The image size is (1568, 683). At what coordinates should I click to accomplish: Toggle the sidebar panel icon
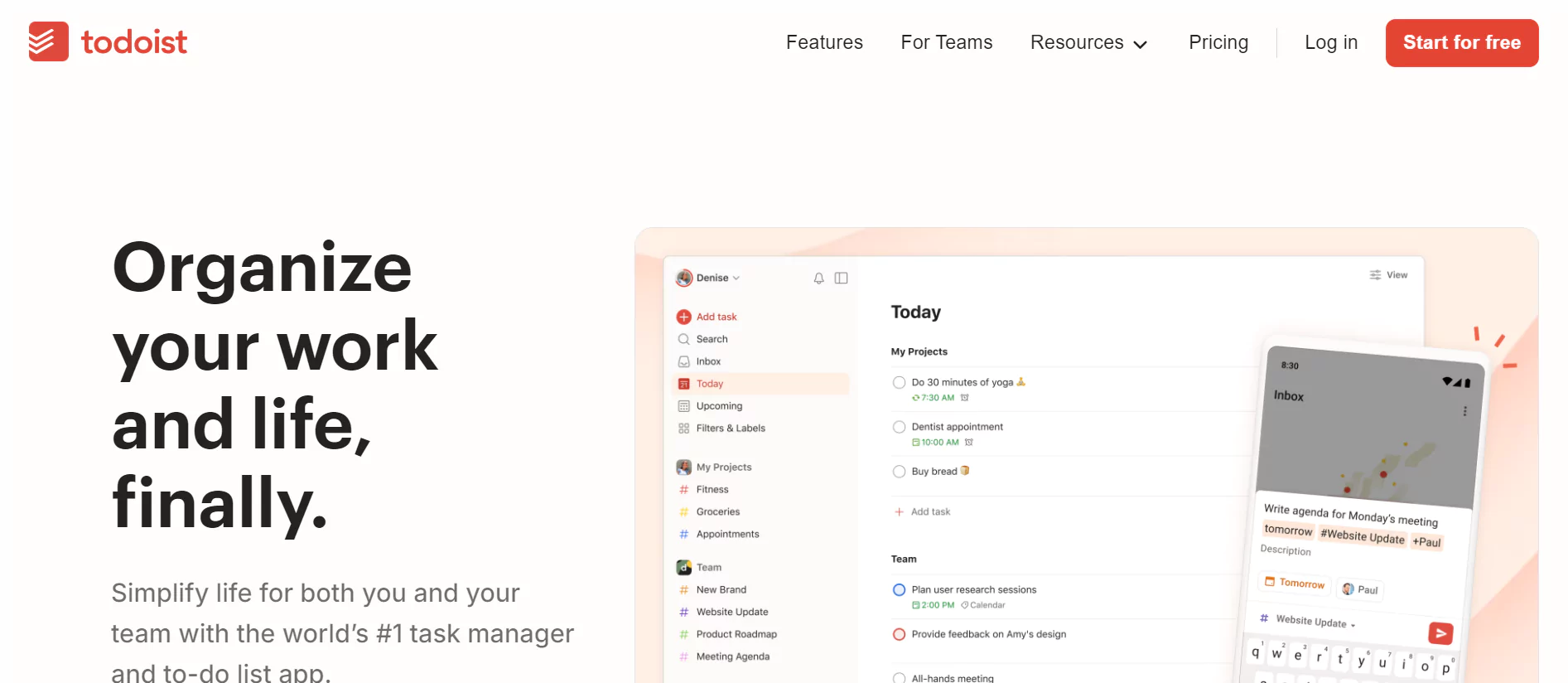point(841,279)
